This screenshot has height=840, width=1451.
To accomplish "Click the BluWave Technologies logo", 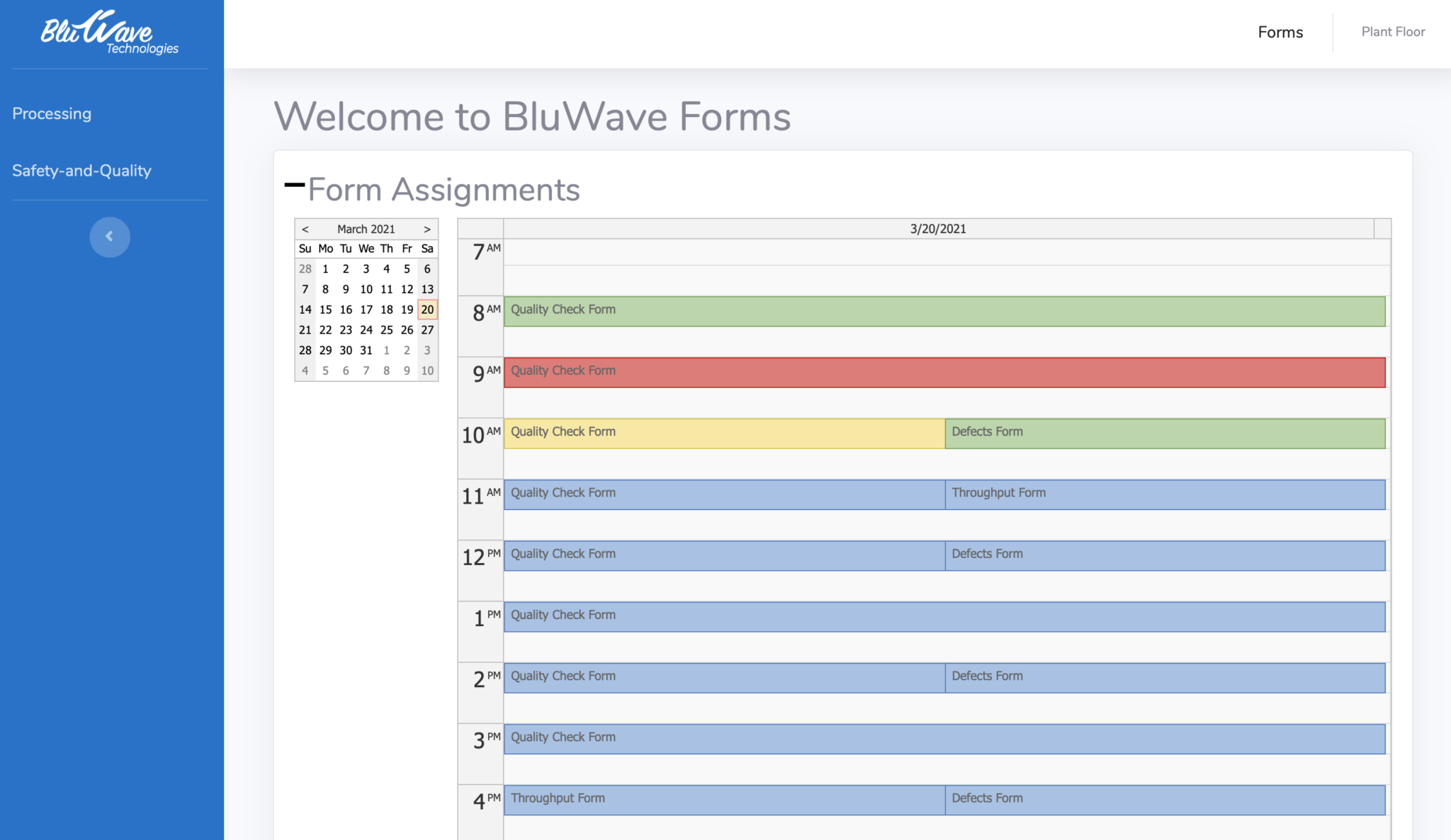I will pyautogui.click(x=110, y=31).
